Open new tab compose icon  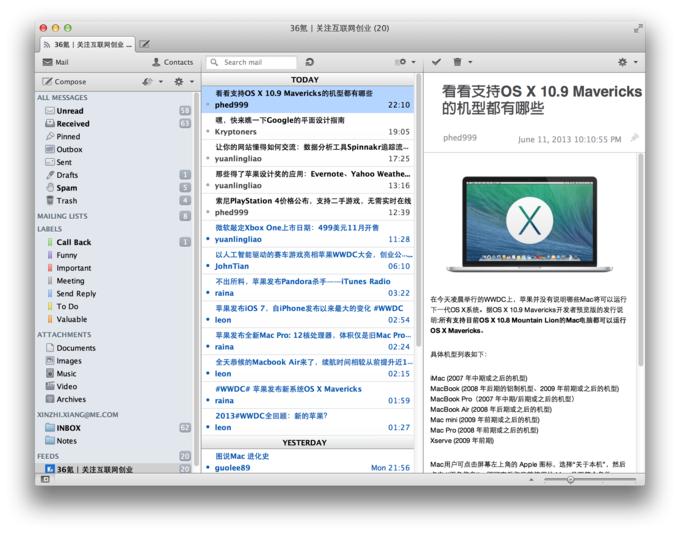coord(144,44)
